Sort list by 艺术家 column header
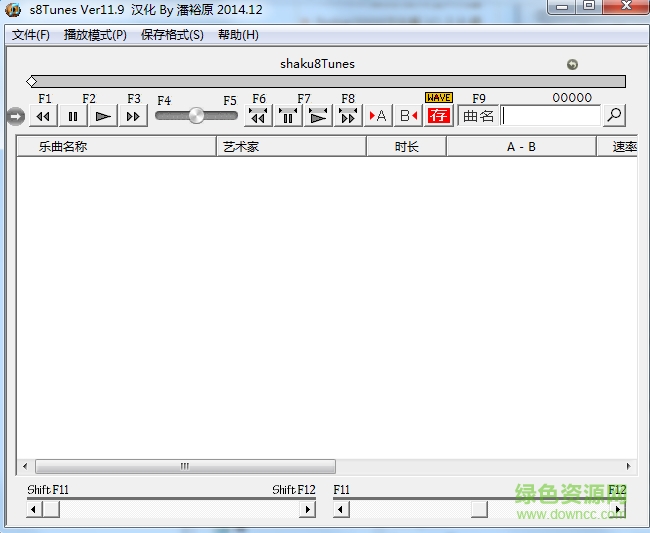 [x=290, y=147]
